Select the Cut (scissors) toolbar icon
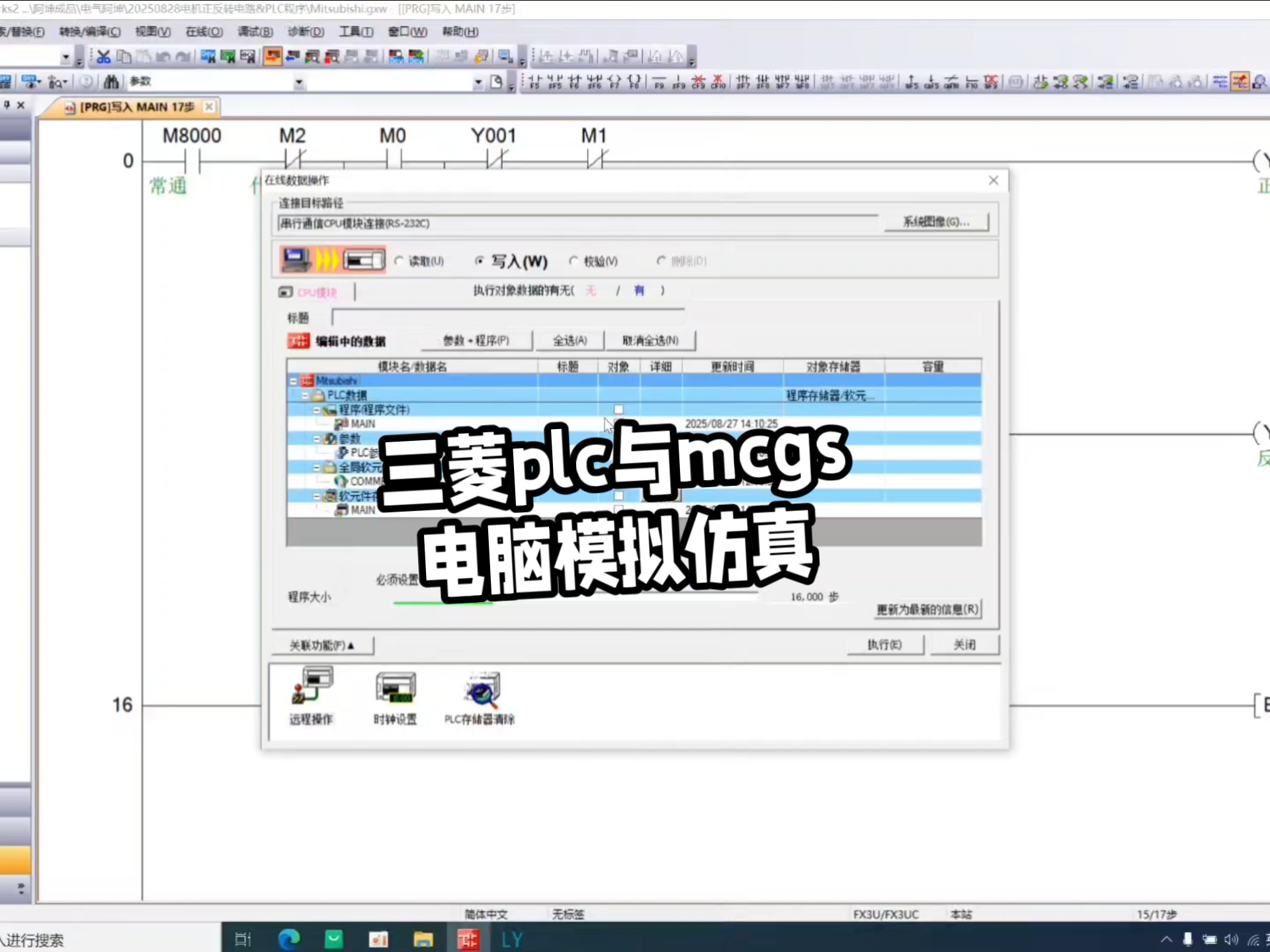1270x952 pixels. pos(103,56)
